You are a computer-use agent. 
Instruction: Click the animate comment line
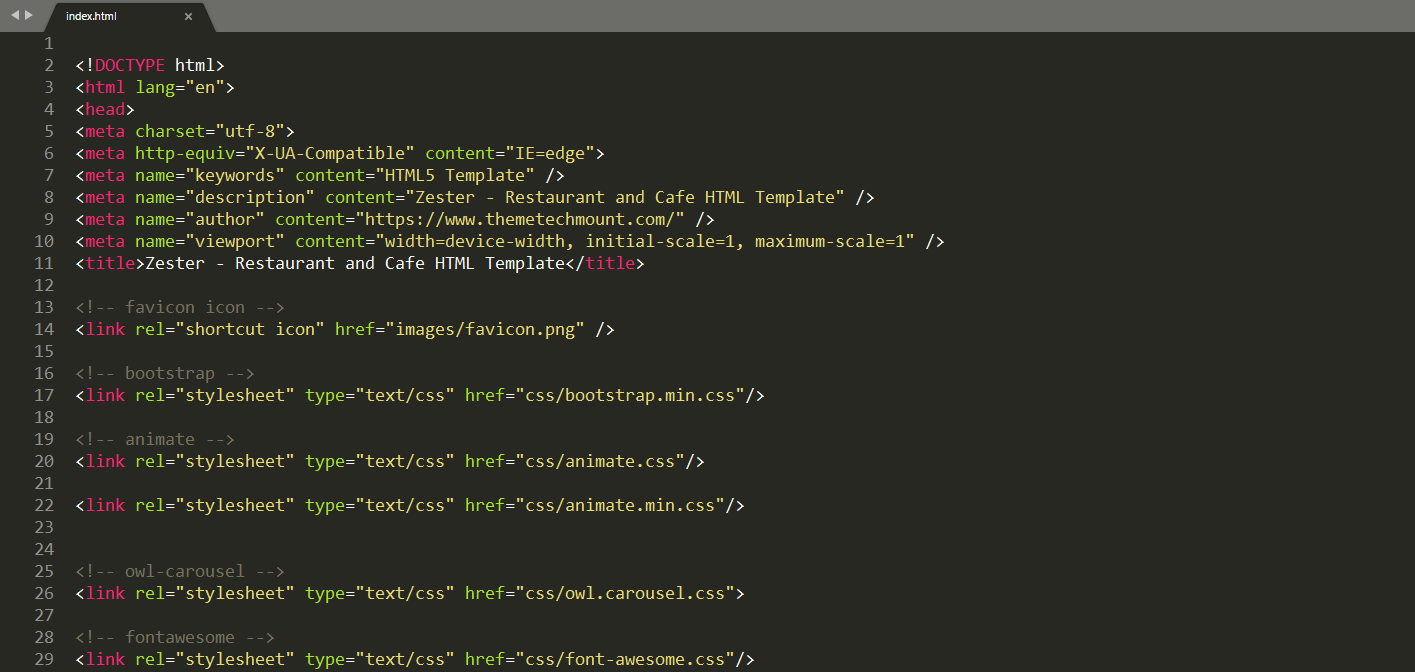[x=155, y=439]
